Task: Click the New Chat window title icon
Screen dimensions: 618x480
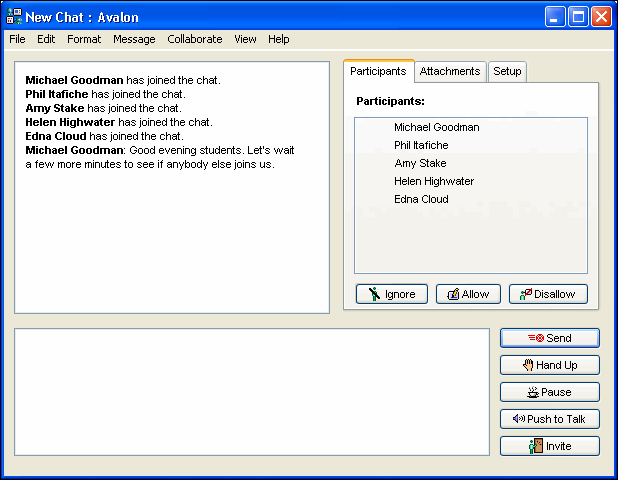Action: (14, 16)
